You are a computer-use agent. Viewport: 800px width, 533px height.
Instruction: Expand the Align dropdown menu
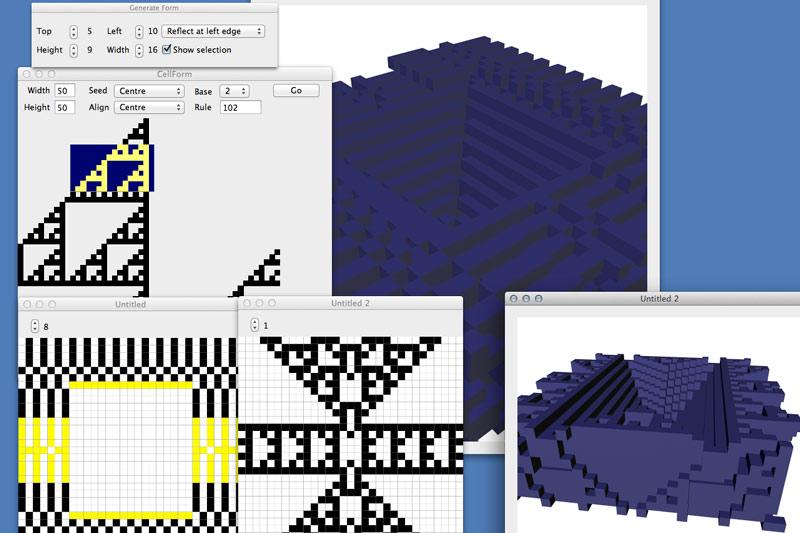149,107
